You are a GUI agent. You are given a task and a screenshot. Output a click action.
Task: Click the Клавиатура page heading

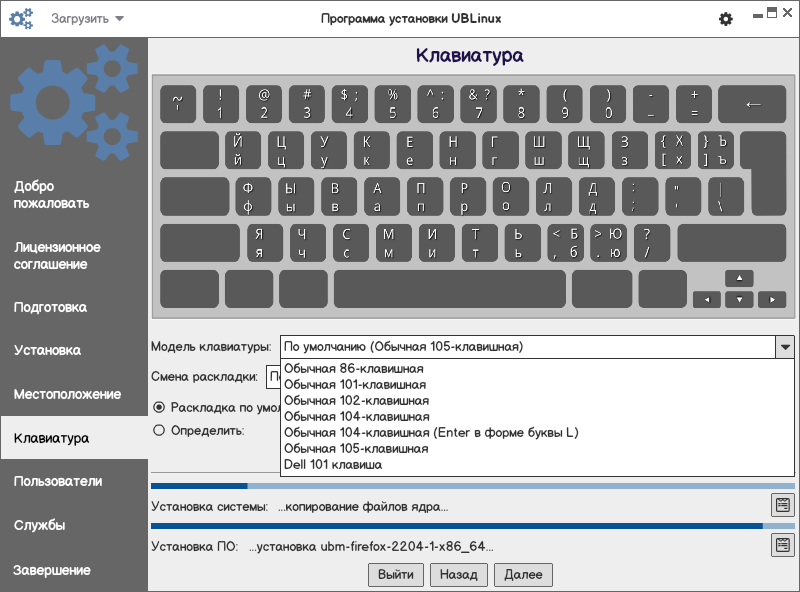click(x=469, y=55)
